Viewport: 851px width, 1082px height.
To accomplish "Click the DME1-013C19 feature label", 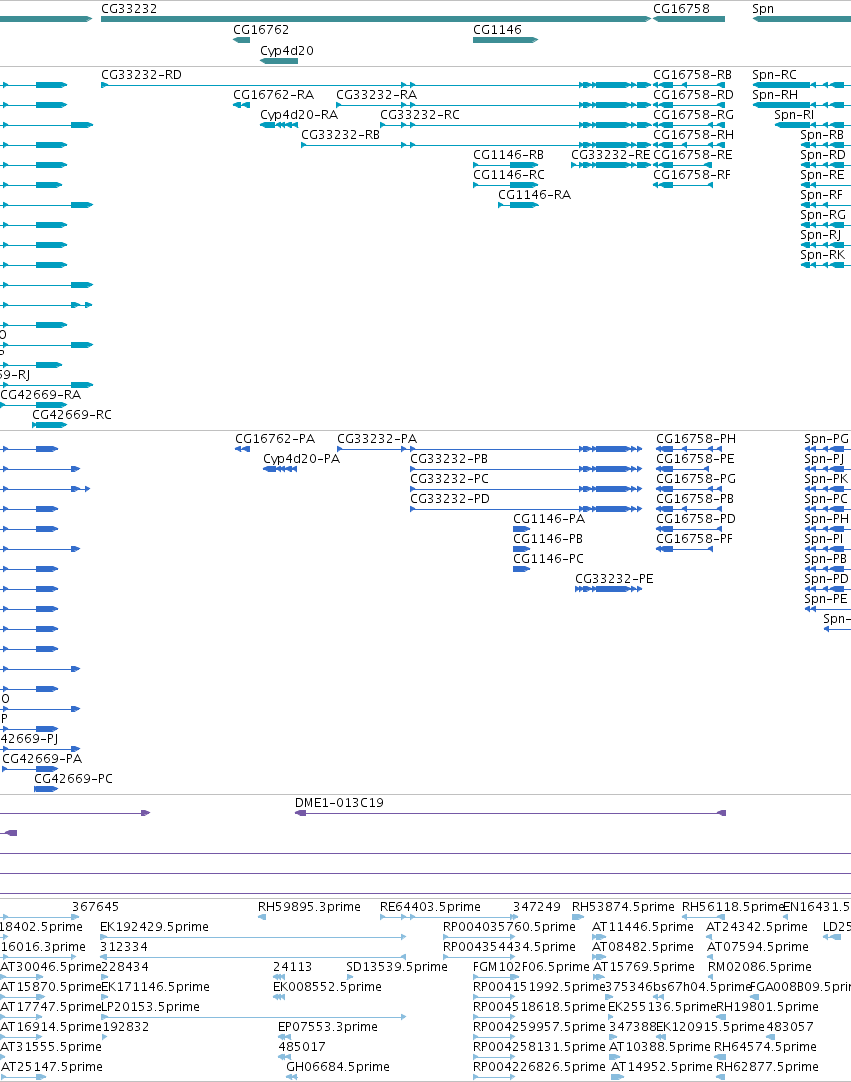I will 339,803.
